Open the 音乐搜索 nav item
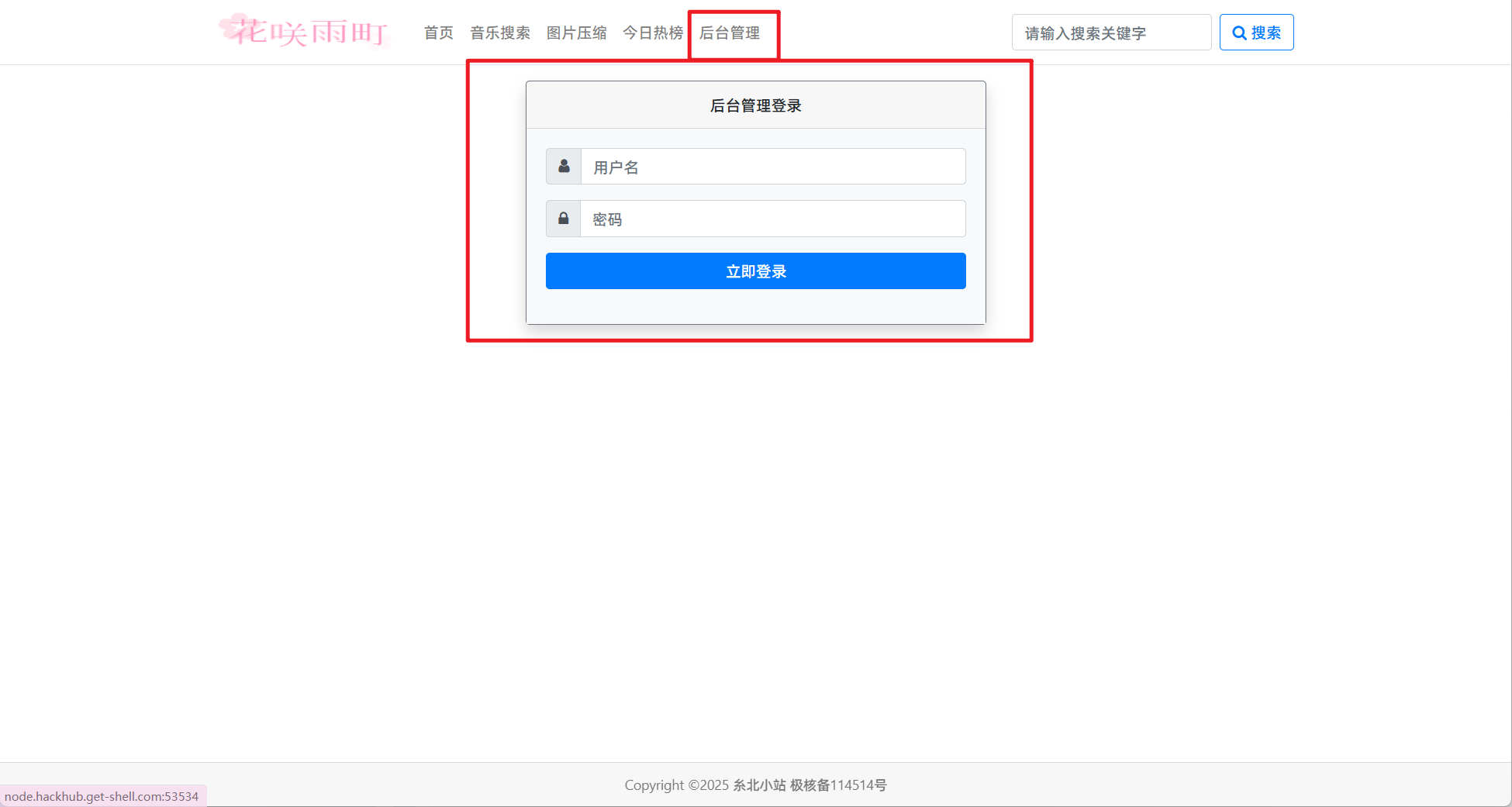1512x807 pixels. (500, 33)
